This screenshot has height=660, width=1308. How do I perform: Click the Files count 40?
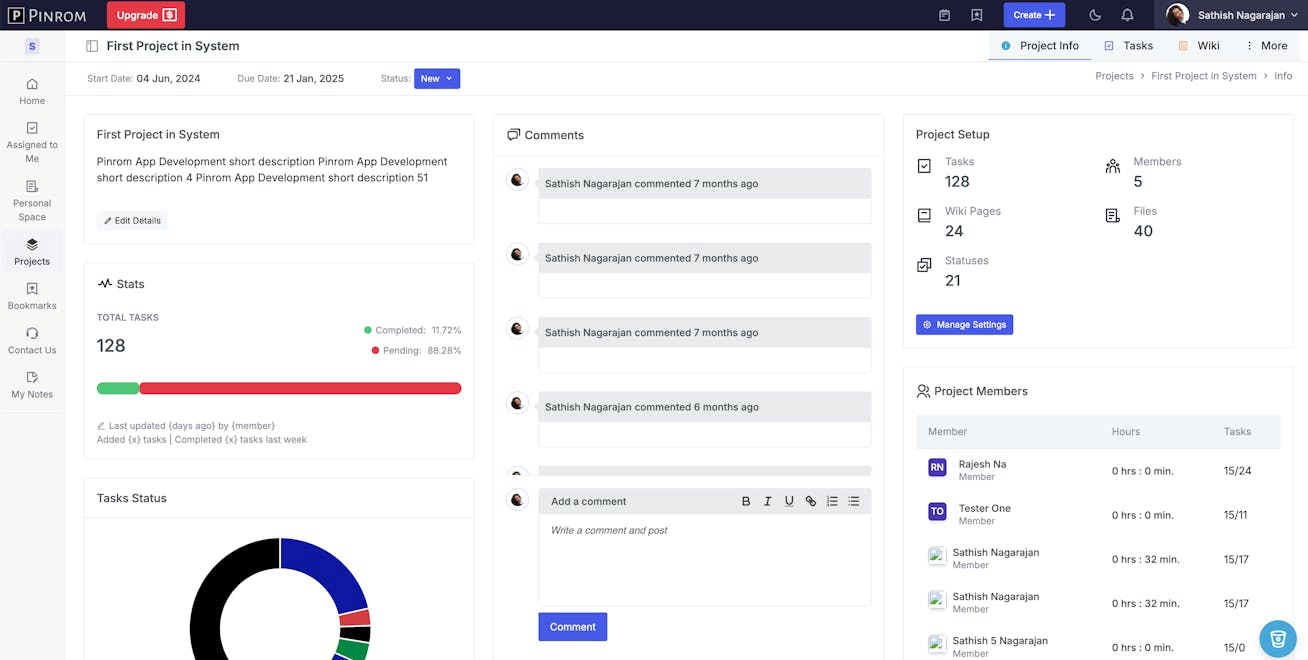pos(1143,231)
